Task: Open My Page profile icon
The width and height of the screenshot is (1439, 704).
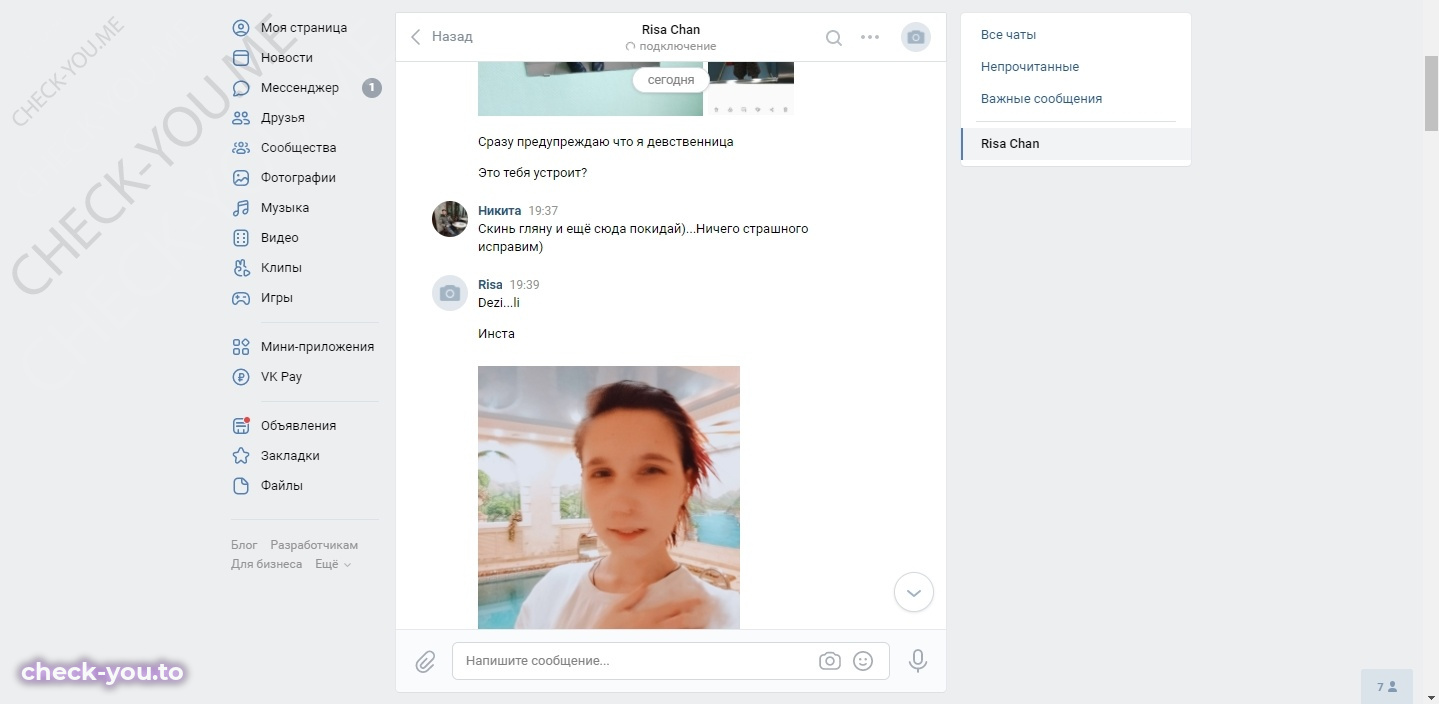Action: [241, 28]
